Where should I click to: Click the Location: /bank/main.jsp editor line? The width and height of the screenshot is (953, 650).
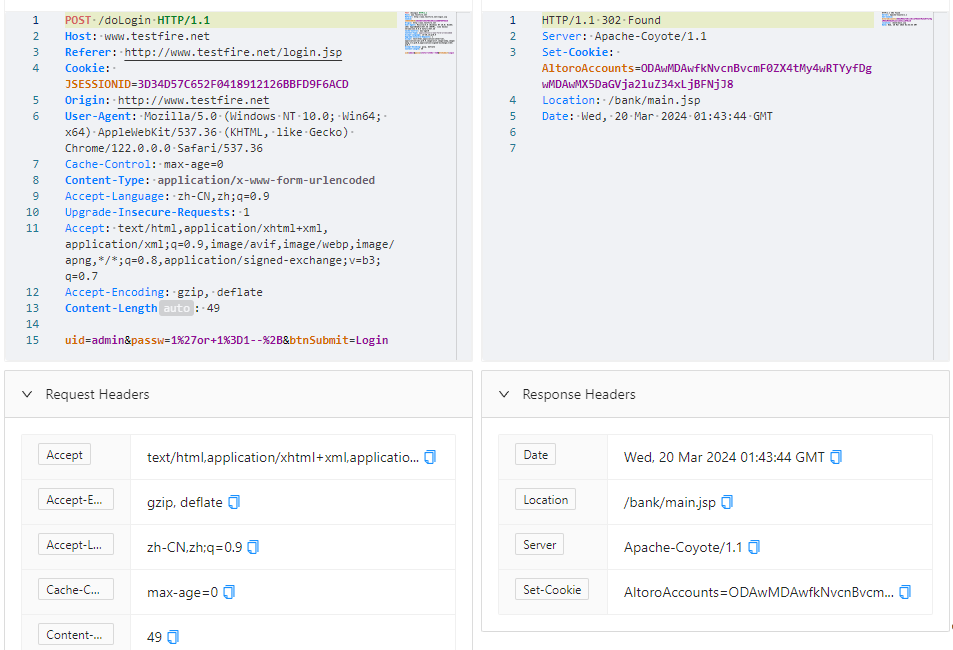coord(621,100)
